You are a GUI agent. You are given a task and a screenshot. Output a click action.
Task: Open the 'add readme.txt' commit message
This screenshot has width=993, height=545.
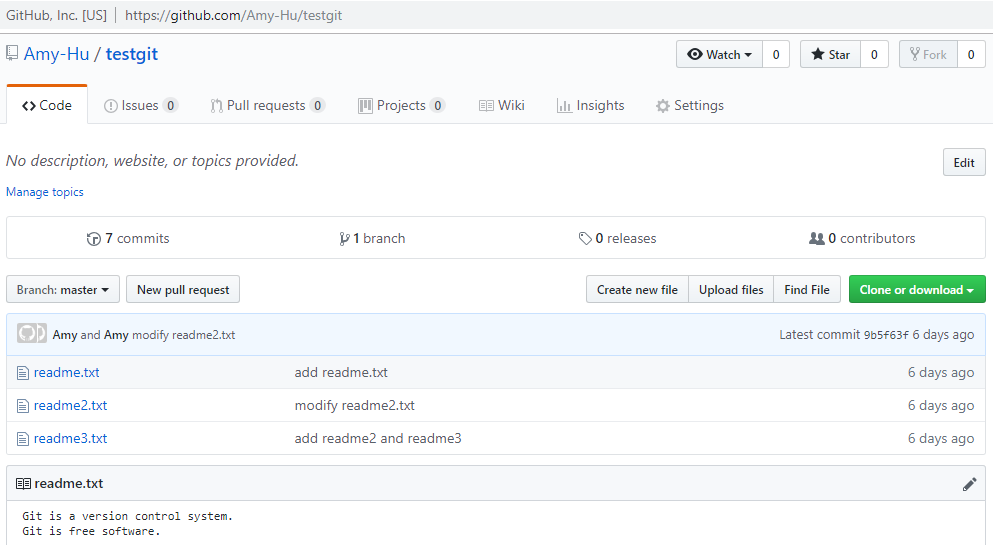[x=341, y=372]
